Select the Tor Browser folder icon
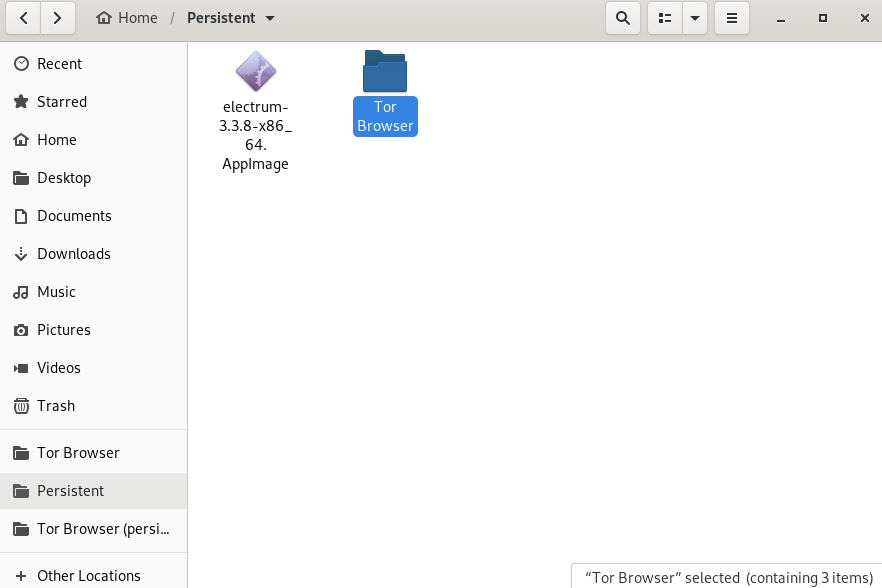The width and height of the screenshot is (882, 588). pos(385,71)
